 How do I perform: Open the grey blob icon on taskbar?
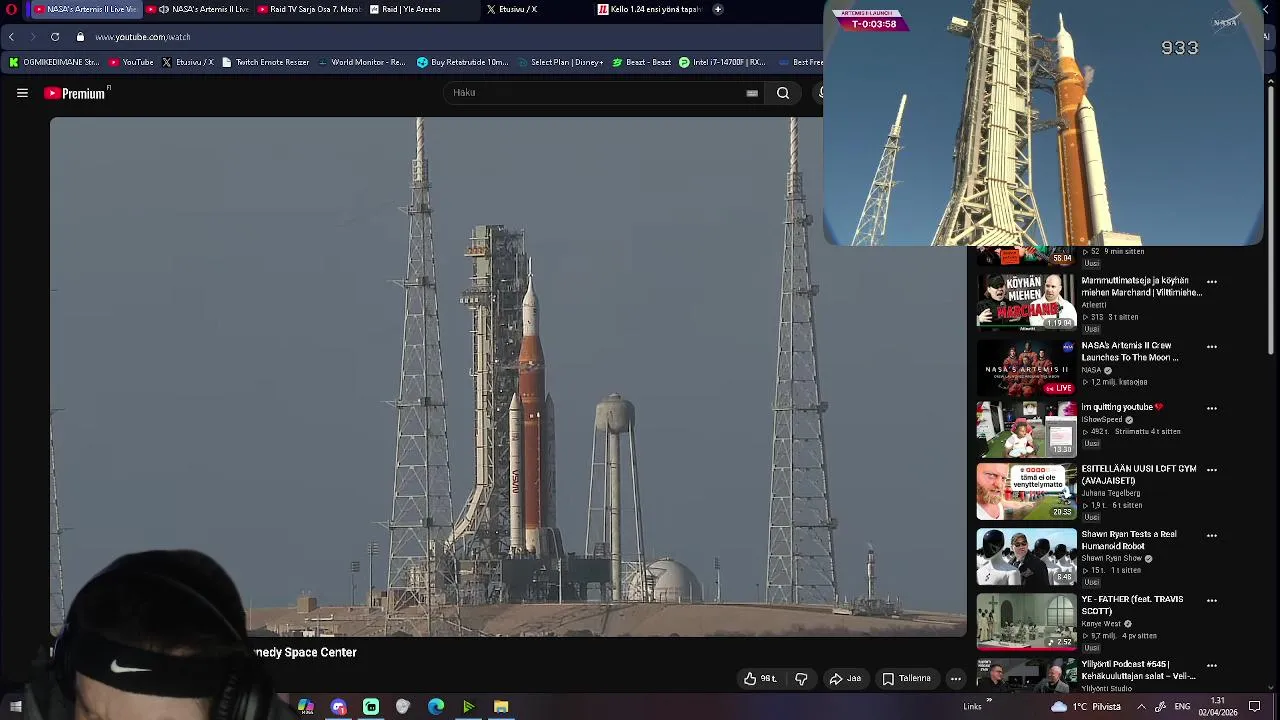403,707
